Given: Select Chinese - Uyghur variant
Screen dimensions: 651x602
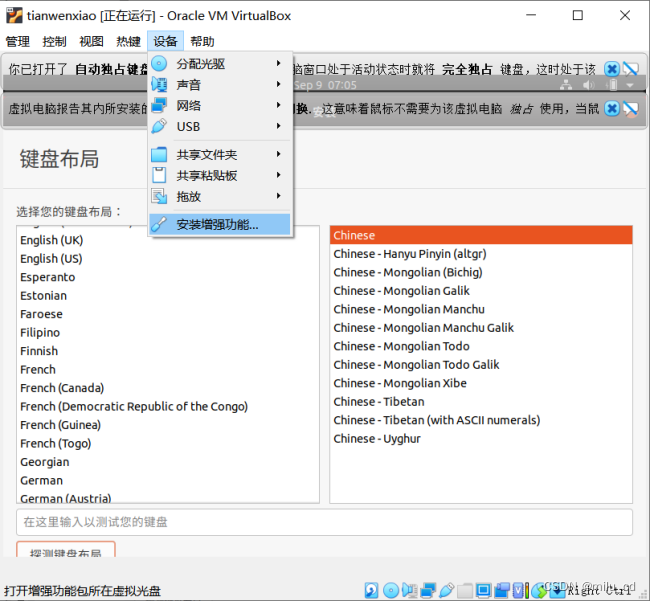Looking at the screenshot, I should (x=377, y=438).
